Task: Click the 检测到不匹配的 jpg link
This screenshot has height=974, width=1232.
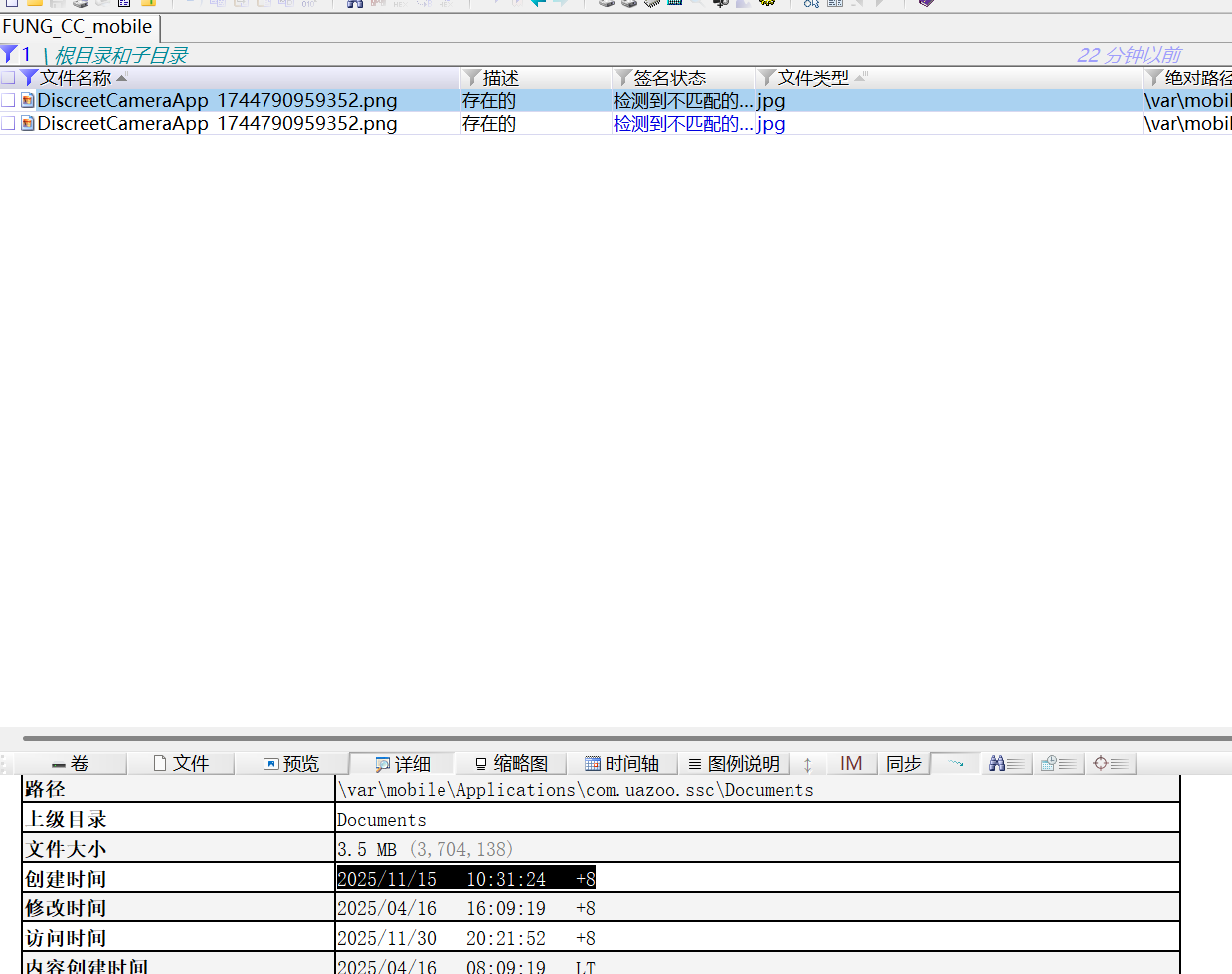Action: click(x=697, y=123)
